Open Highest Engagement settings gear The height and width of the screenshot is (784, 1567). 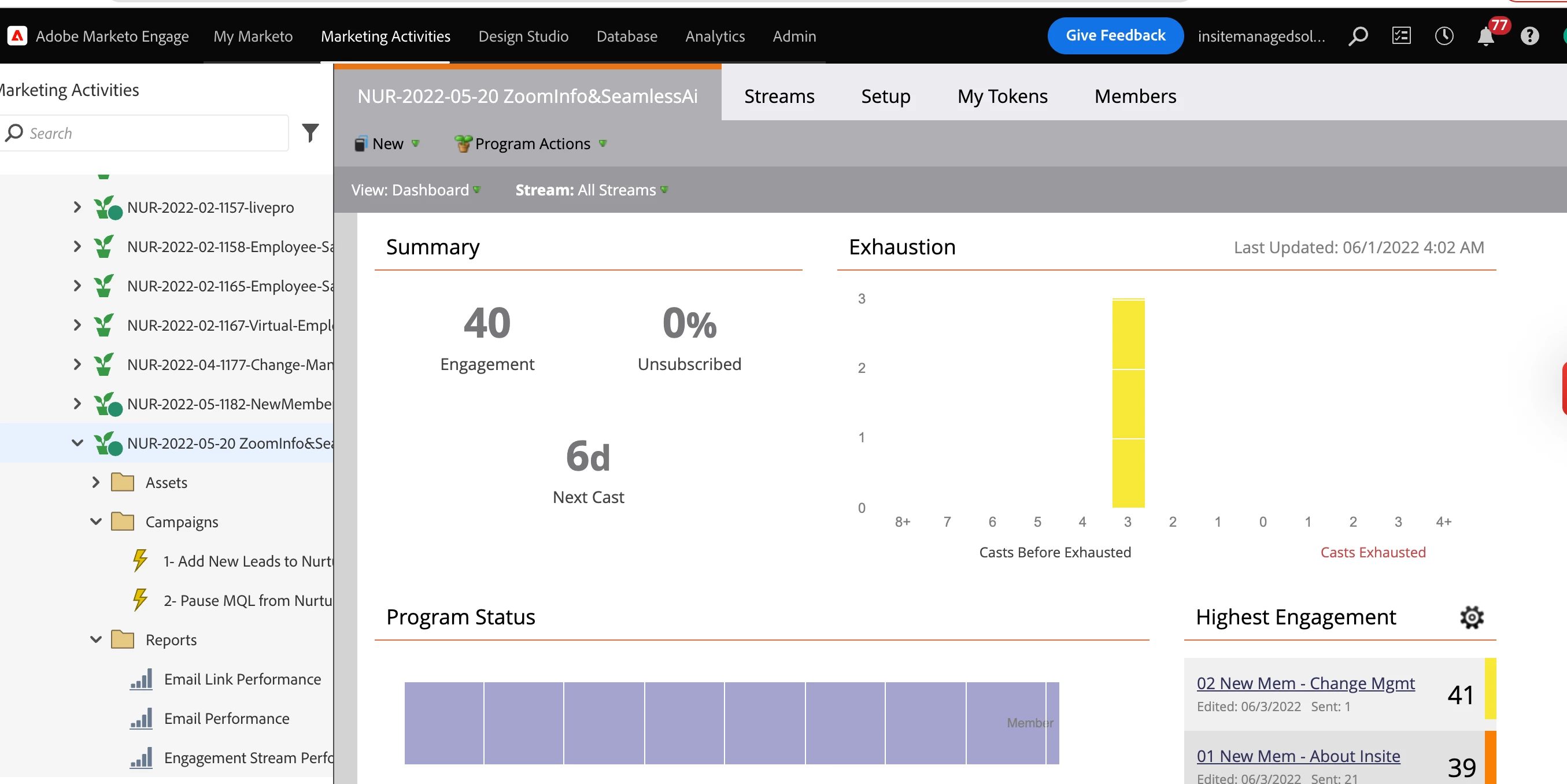[1471, 617]
